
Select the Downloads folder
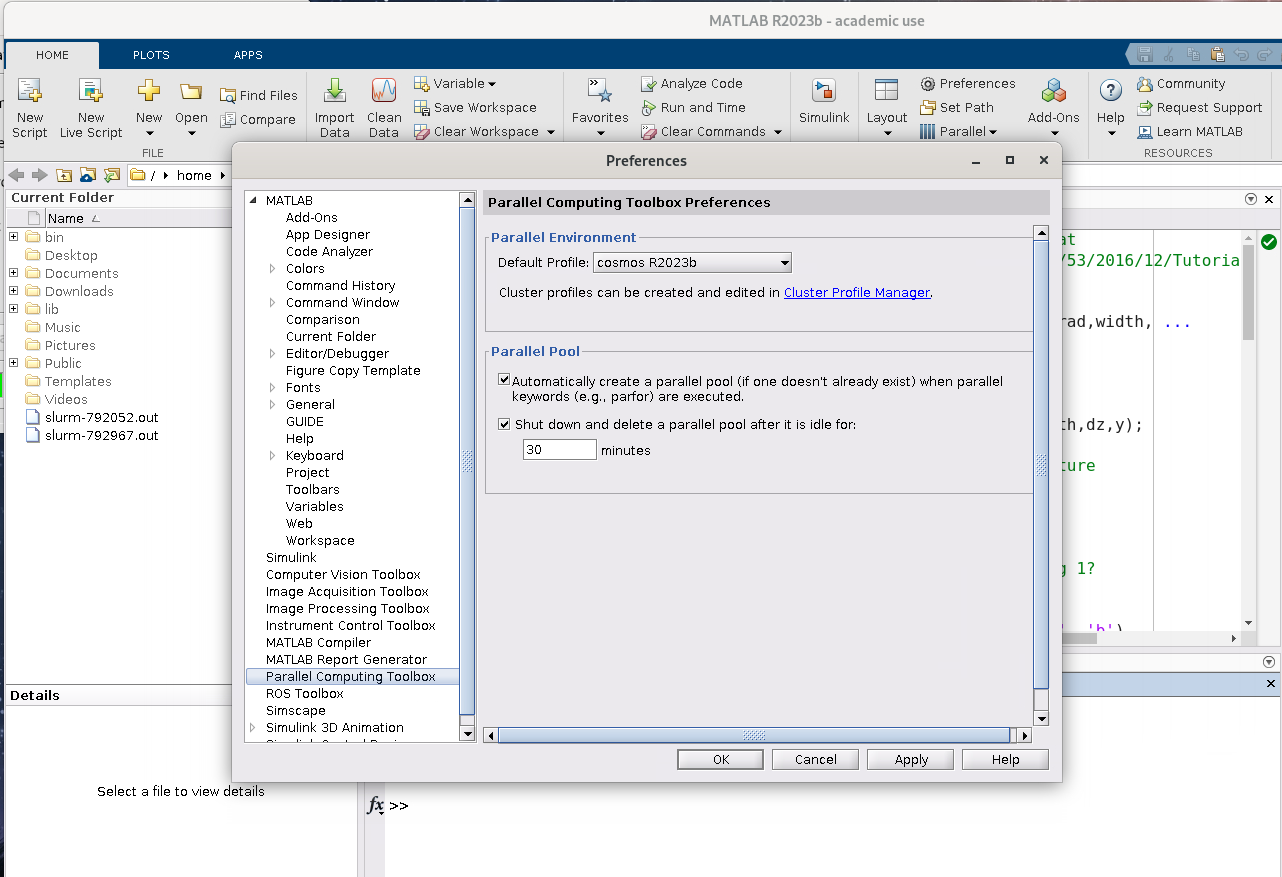tap(79, 291)
